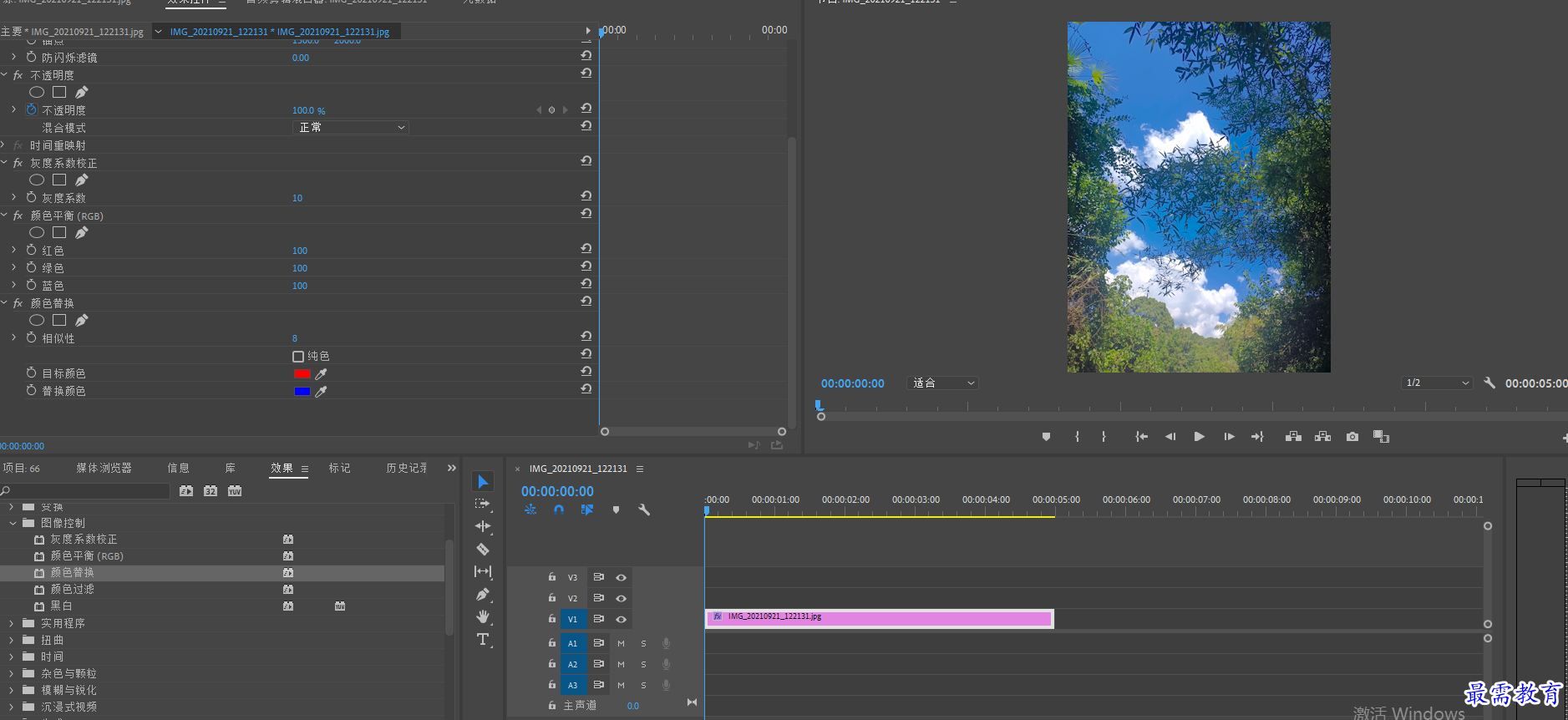This screenshot has width=1568, height=720.
Task: Toggle linked selection in timeline
Action: 587,510
